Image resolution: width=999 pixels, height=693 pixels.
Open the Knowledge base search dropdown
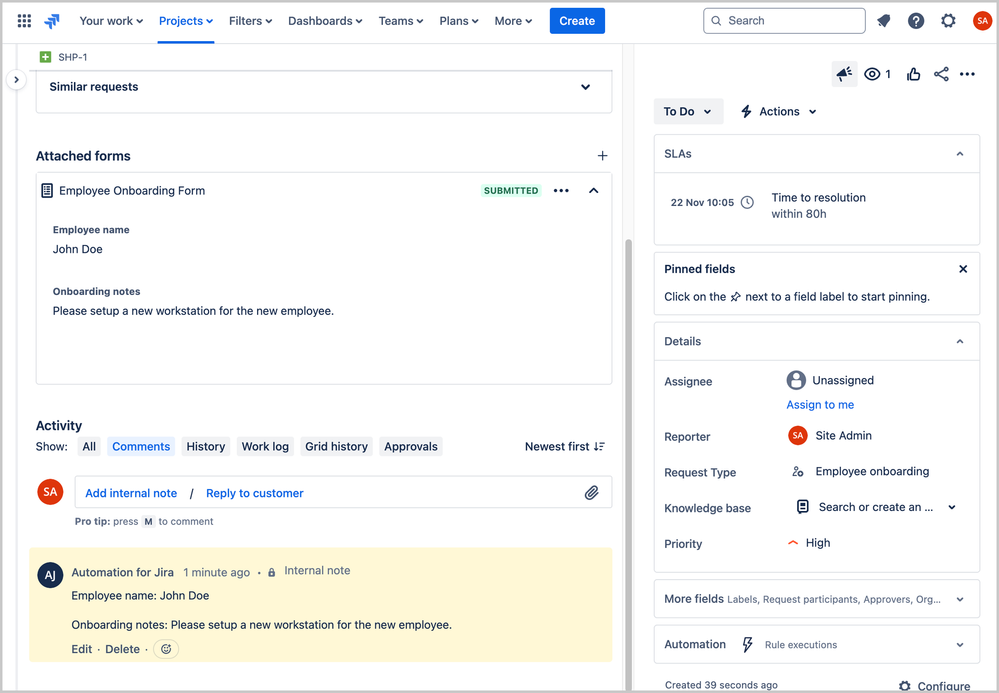[x=952, y=508]
